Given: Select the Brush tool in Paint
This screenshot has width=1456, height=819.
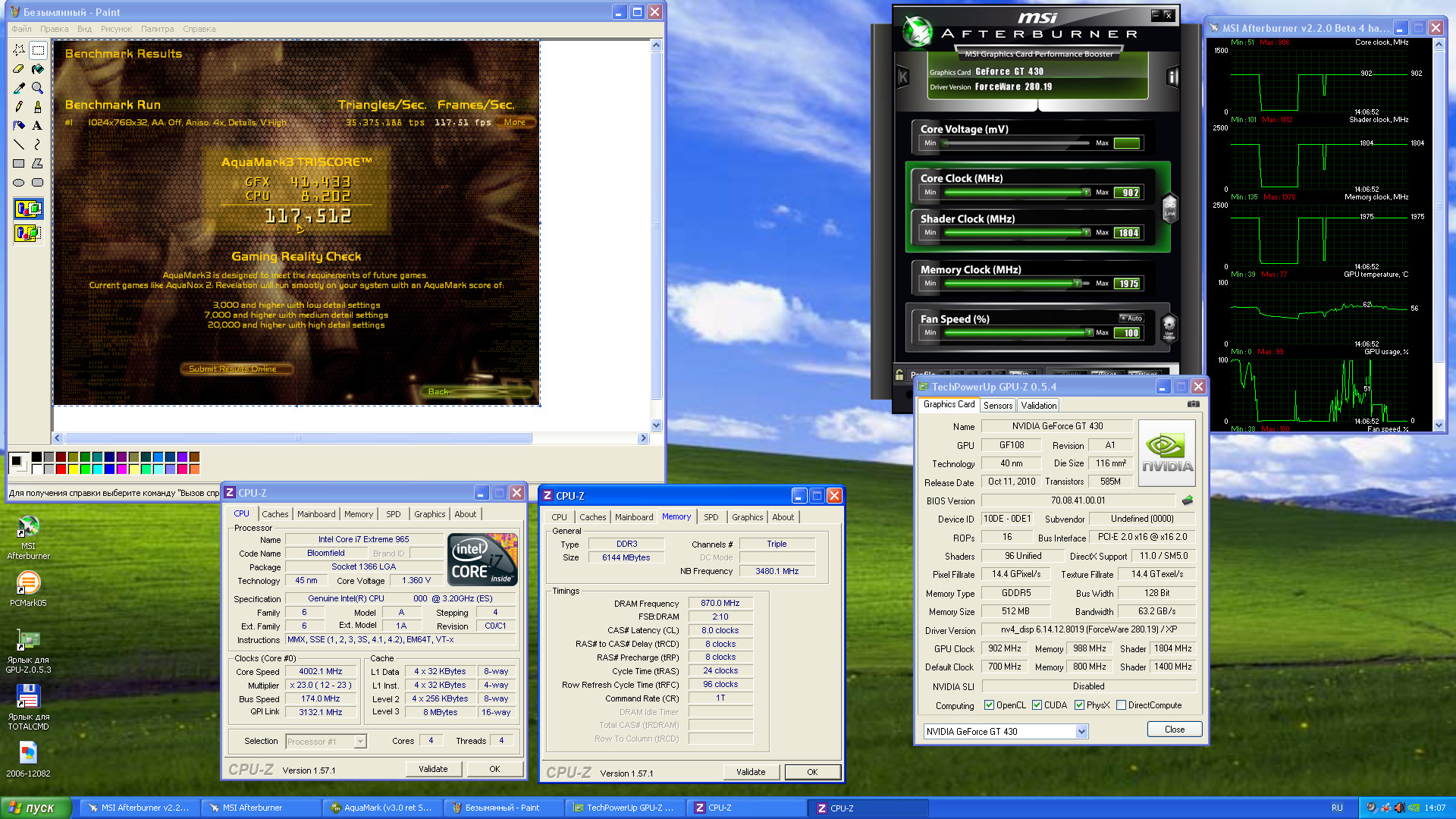Looking at the screenshot, I should click(38, 107).
